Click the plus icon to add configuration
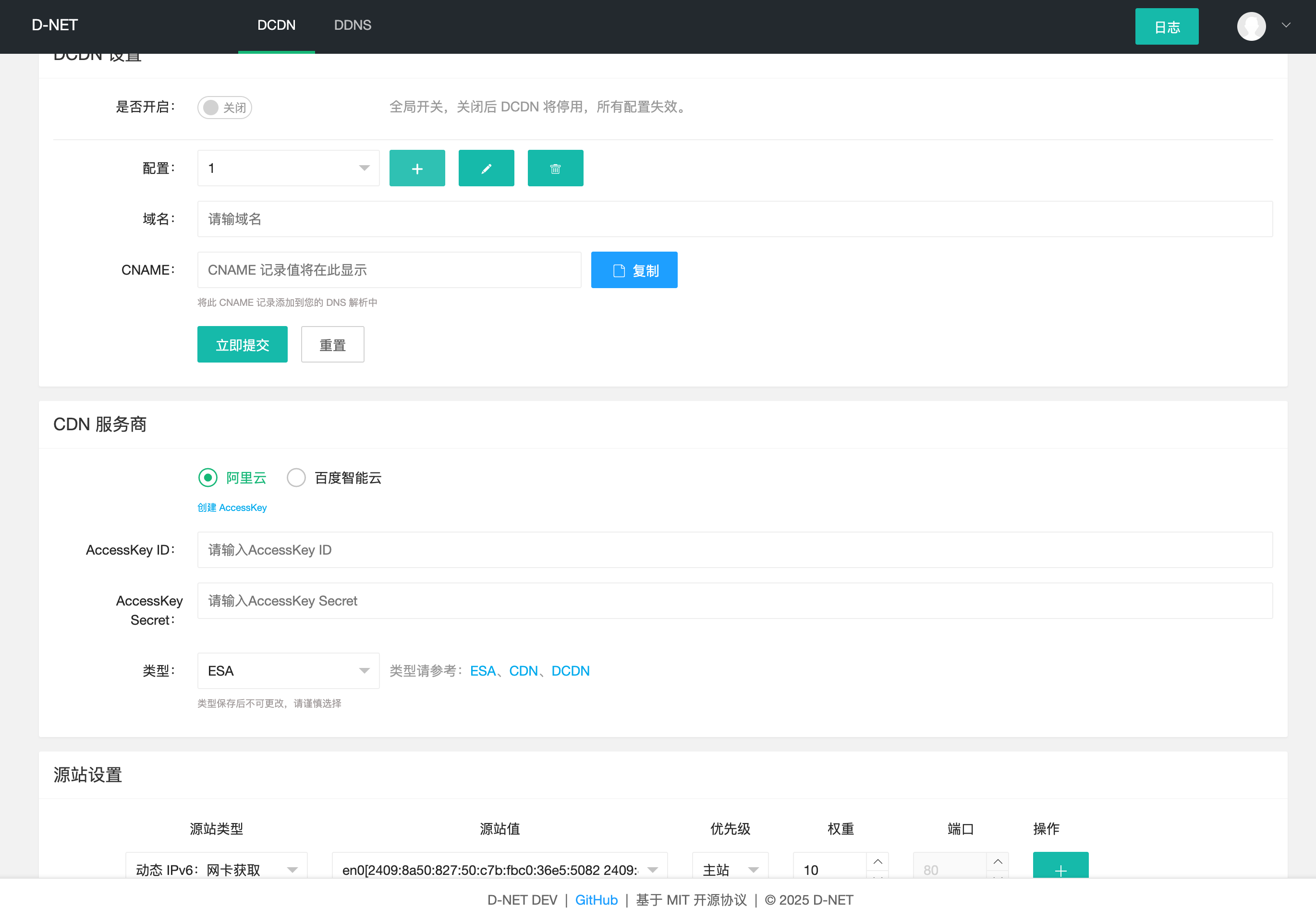 417,168
